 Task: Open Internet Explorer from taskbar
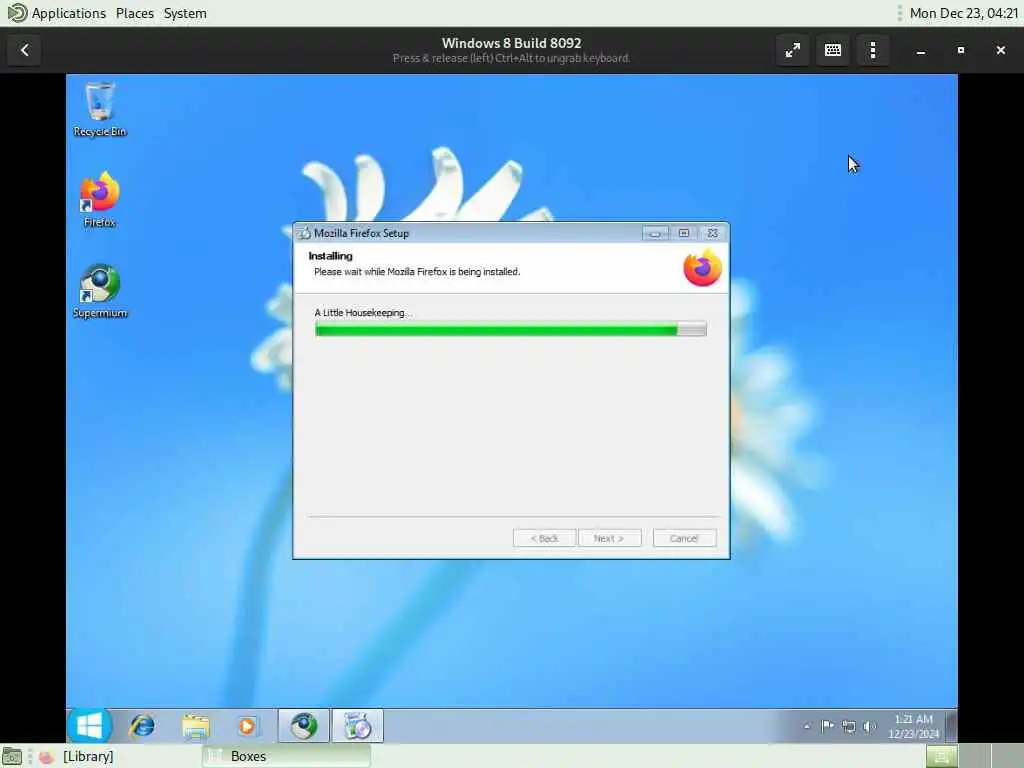coord(142,726)
